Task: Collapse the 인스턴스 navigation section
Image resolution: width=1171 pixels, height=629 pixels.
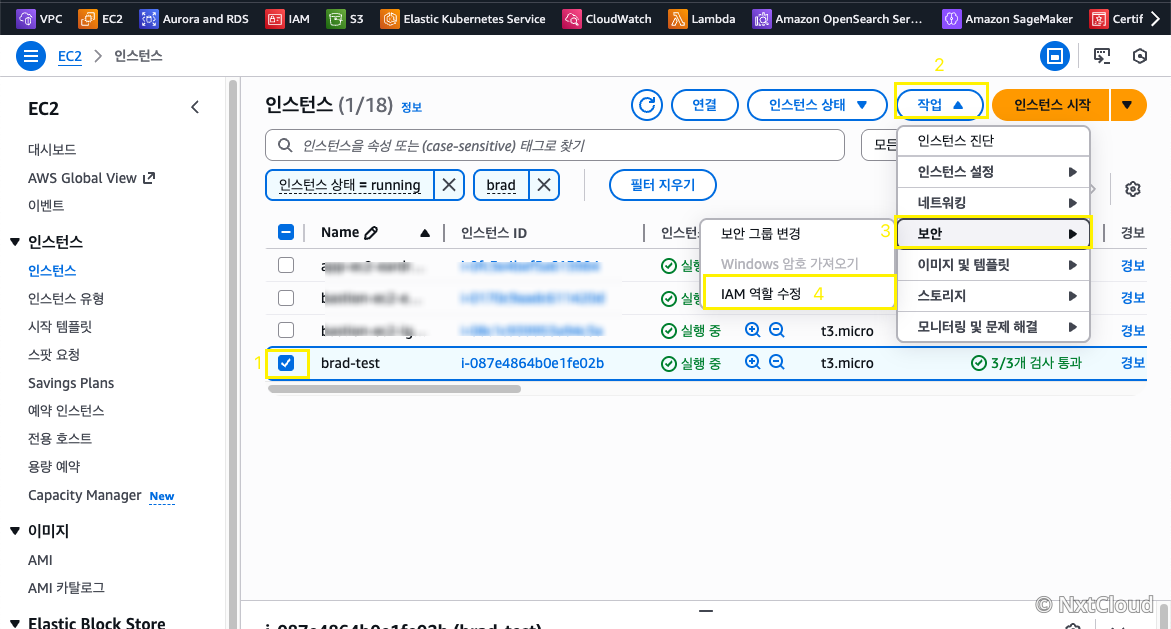Action: click(15, 242)
